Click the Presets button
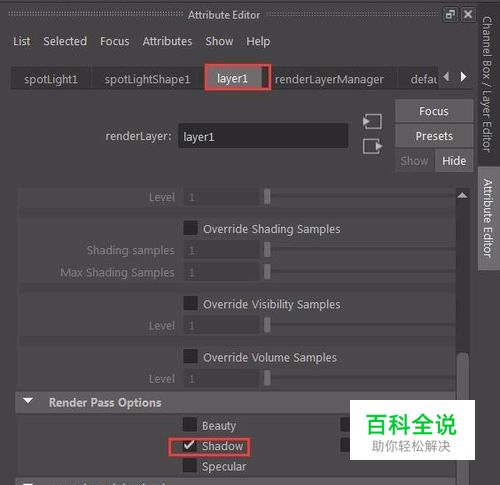This screenshot has width=500, height=485. pyautogui.click(x=434, y=136)
